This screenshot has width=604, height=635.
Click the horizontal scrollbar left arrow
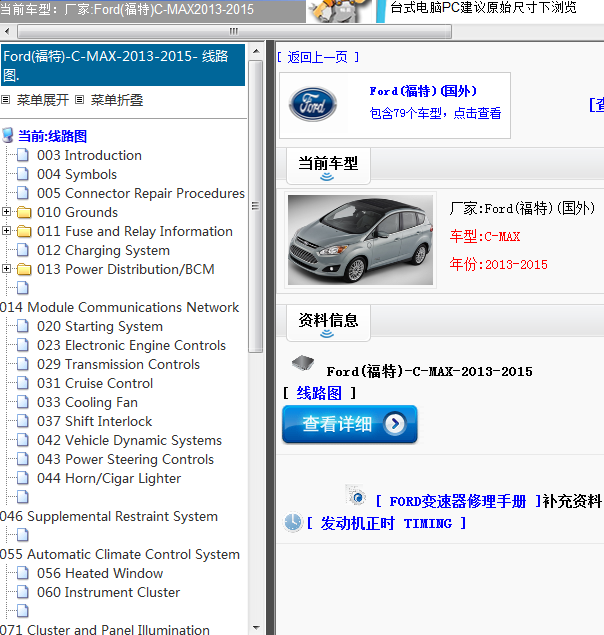click(7, 31)
